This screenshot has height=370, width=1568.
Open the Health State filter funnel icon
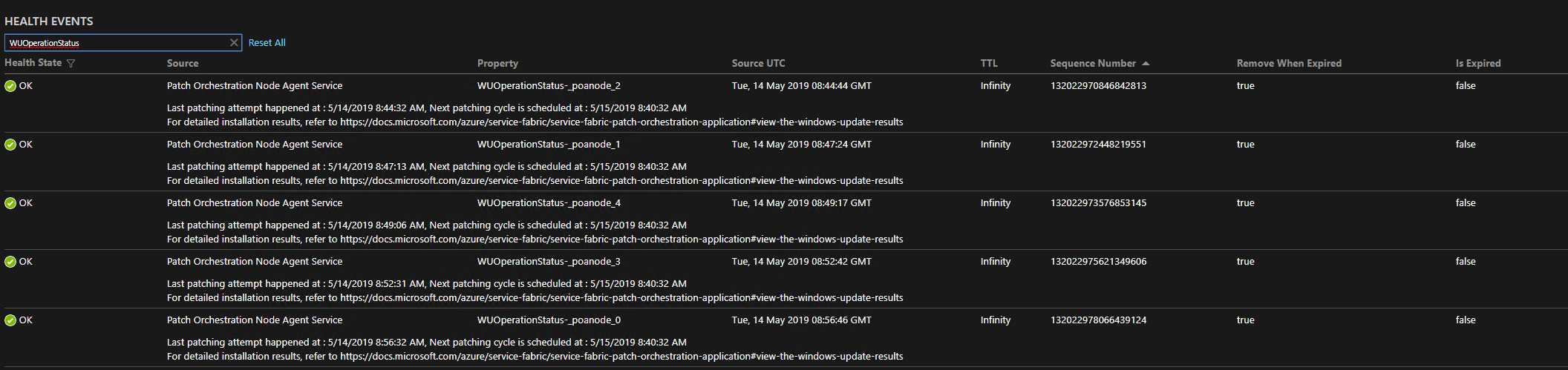(x=71, y=64)
